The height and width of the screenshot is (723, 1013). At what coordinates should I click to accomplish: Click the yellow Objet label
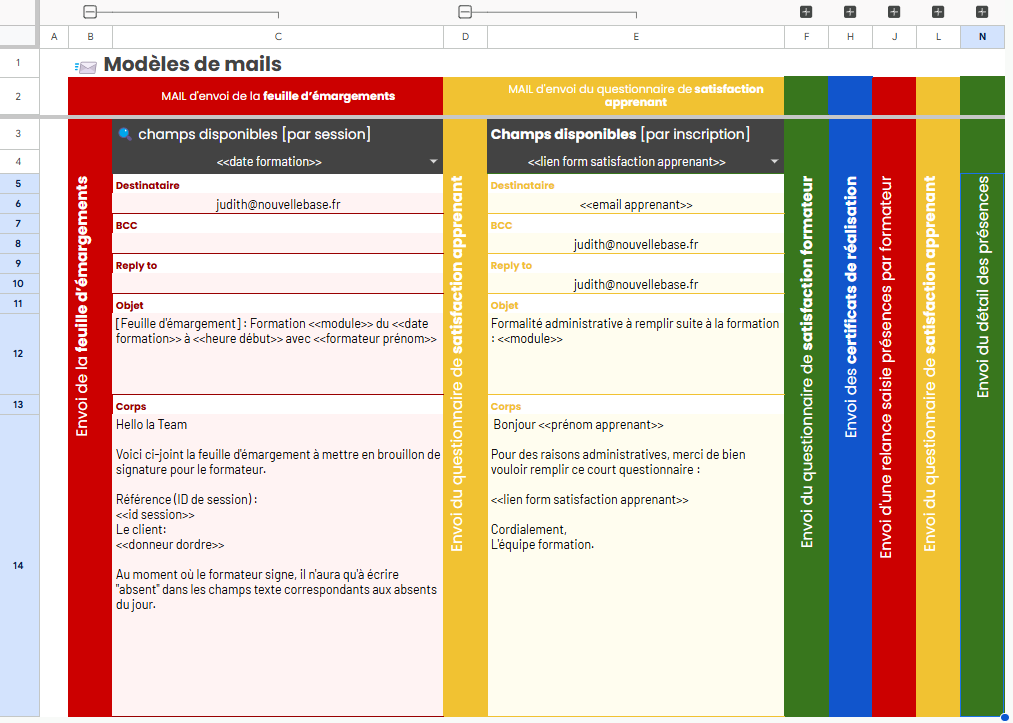(x=504, y=306)
